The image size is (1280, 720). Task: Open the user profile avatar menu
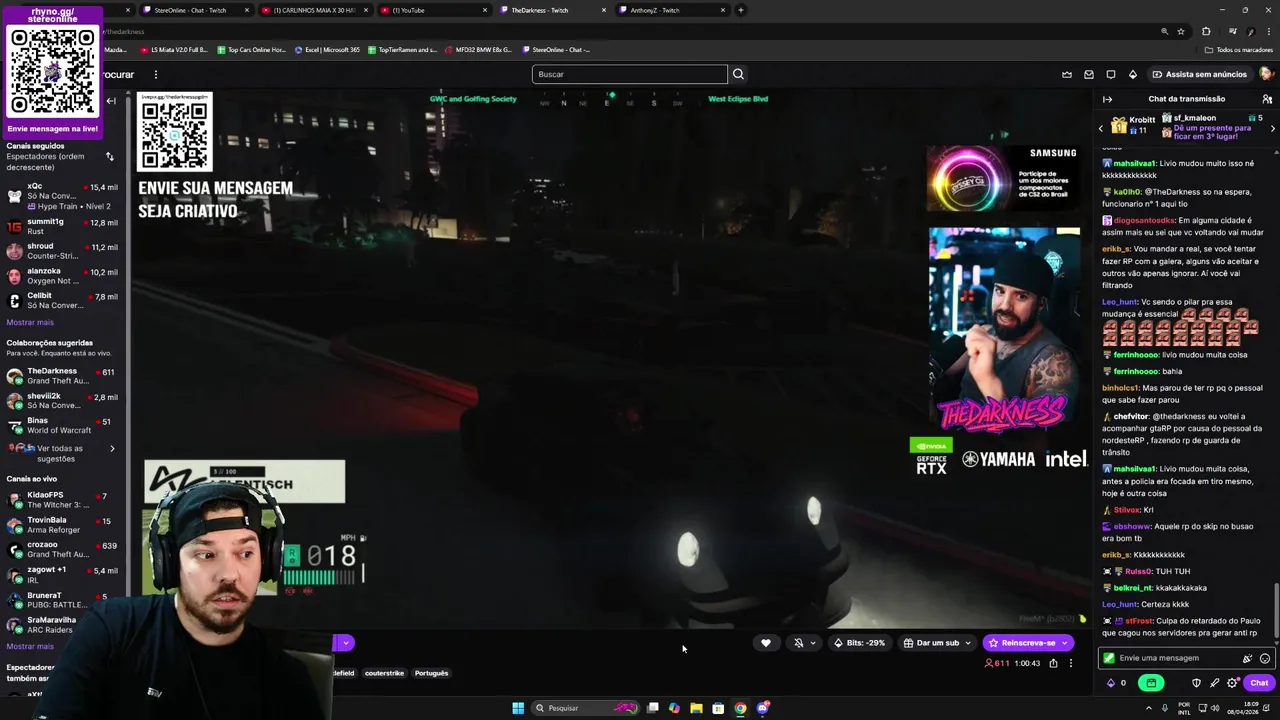pyautogui.click(x=1266, y=74)
